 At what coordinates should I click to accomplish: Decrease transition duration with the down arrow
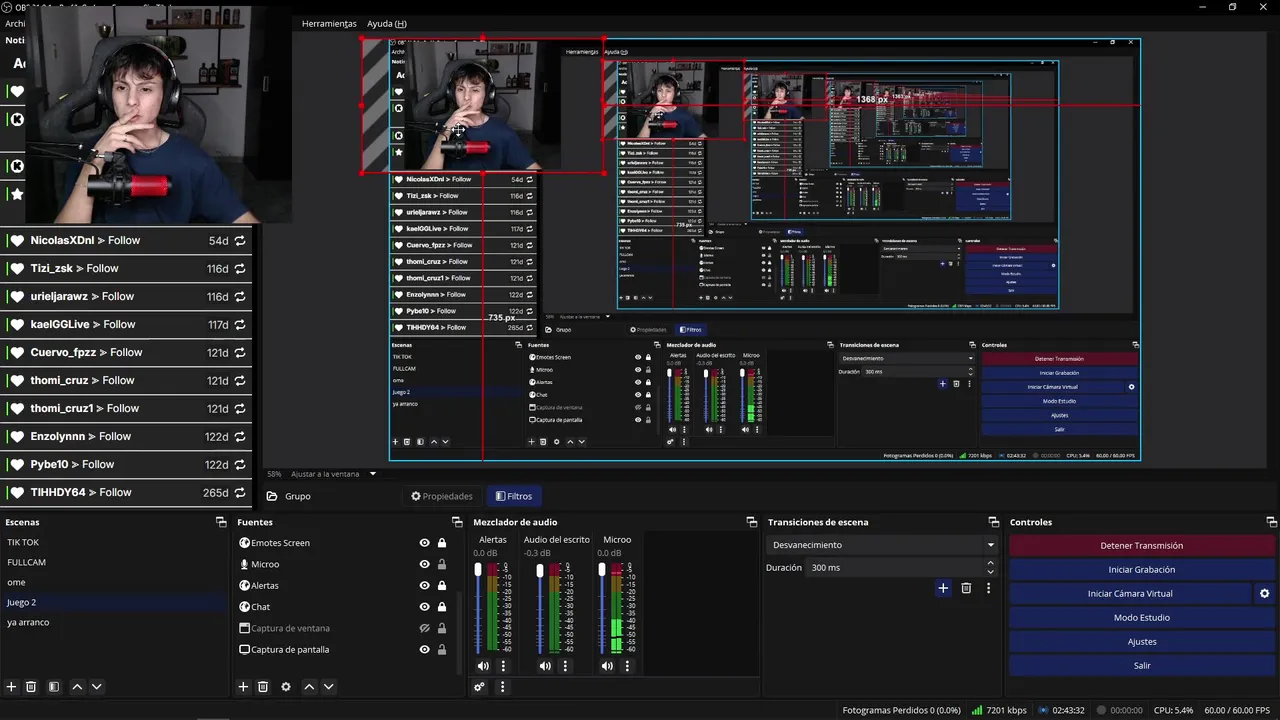[991, 572]
